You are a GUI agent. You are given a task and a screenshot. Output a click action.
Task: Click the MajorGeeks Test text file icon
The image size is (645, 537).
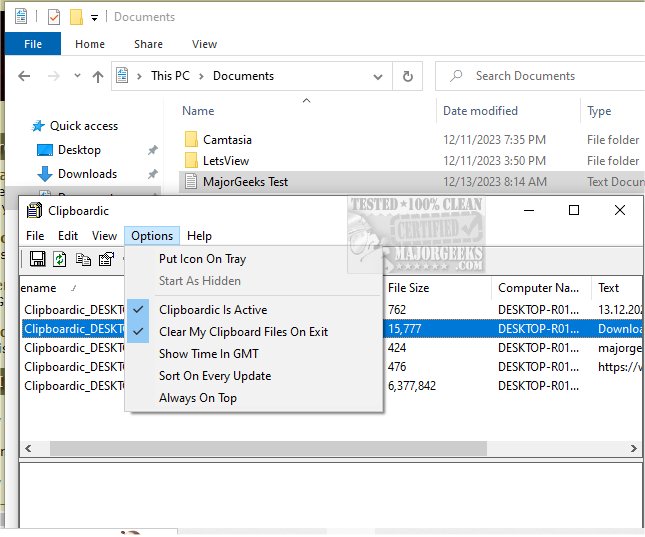click(x=191, y=181)
